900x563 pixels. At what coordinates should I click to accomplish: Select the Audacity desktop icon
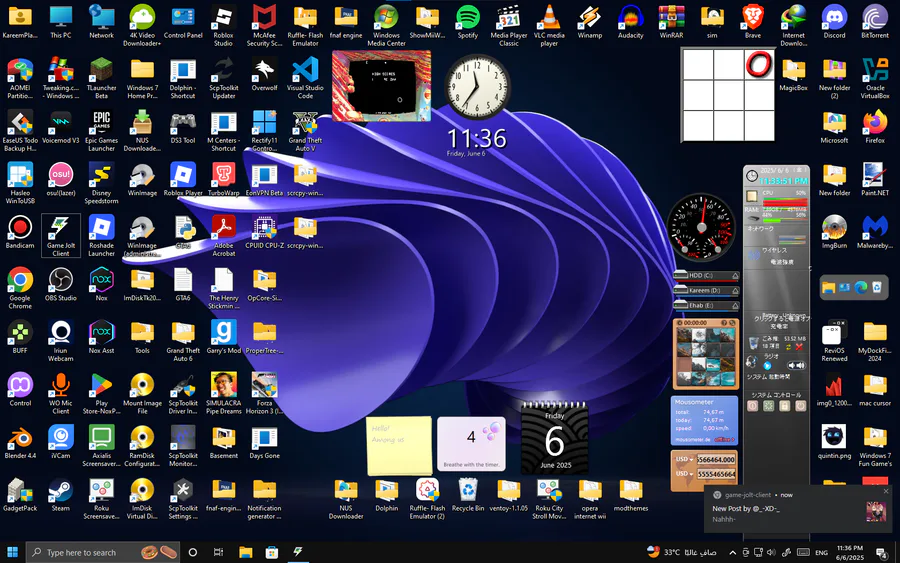point(630,22)
